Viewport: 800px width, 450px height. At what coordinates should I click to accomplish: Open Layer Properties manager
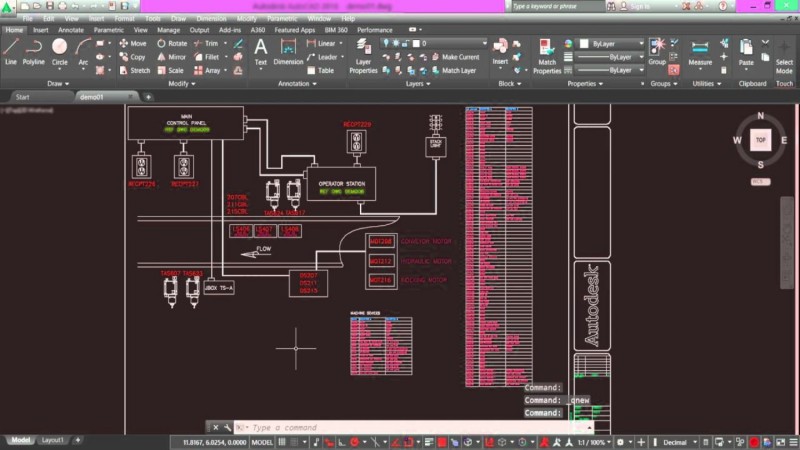[x=363, y=56]
